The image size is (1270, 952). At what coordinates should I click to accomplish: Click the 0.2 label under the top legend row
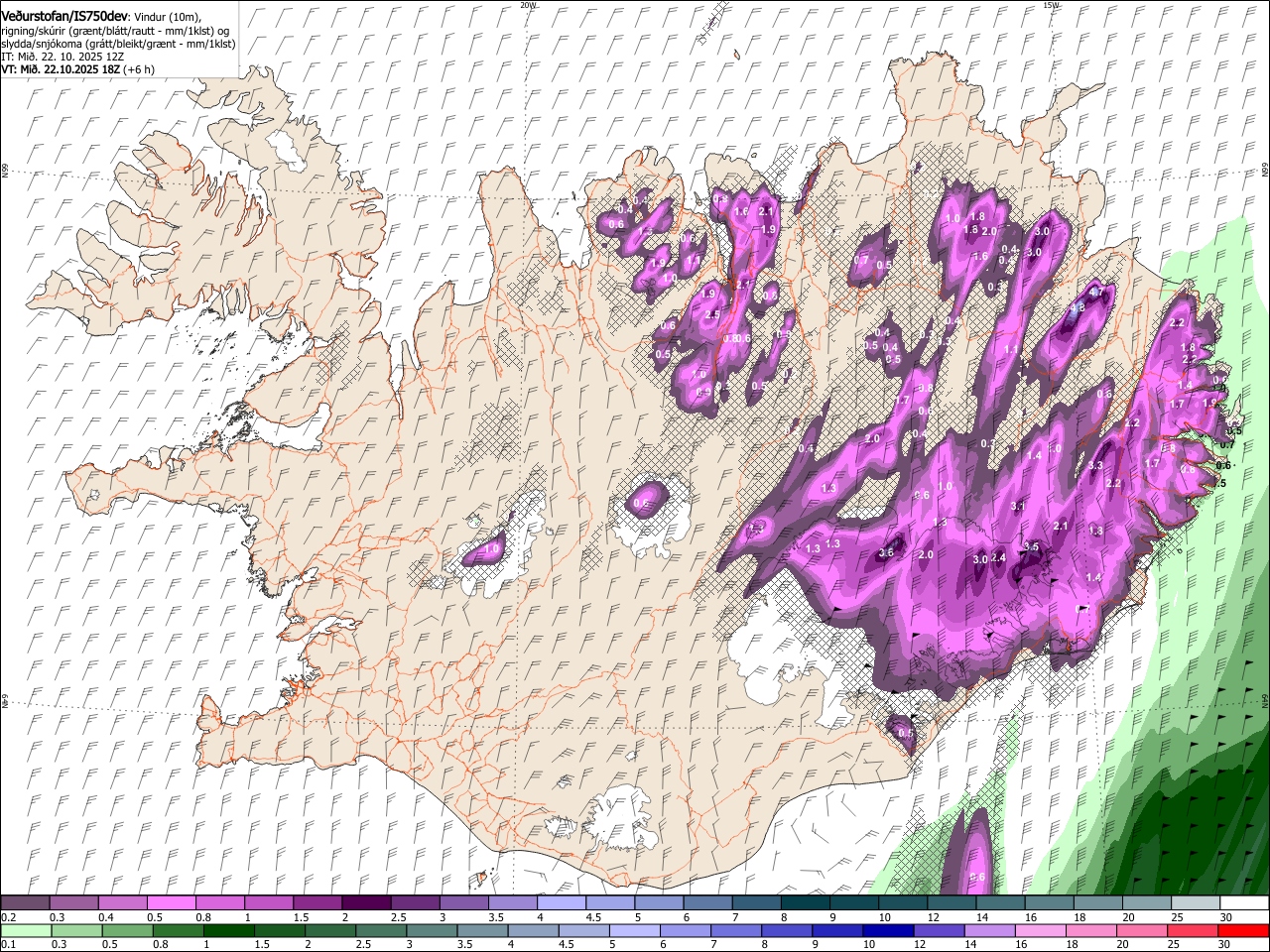(9, 916)
